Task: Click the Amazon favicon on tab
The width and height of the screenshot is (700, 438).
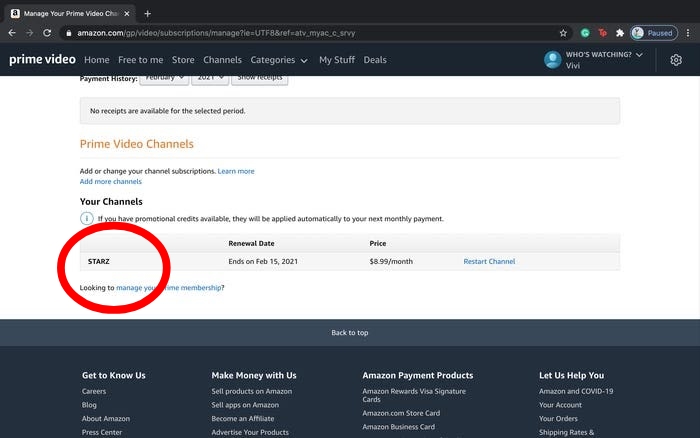Action: [x=15, y=13]
